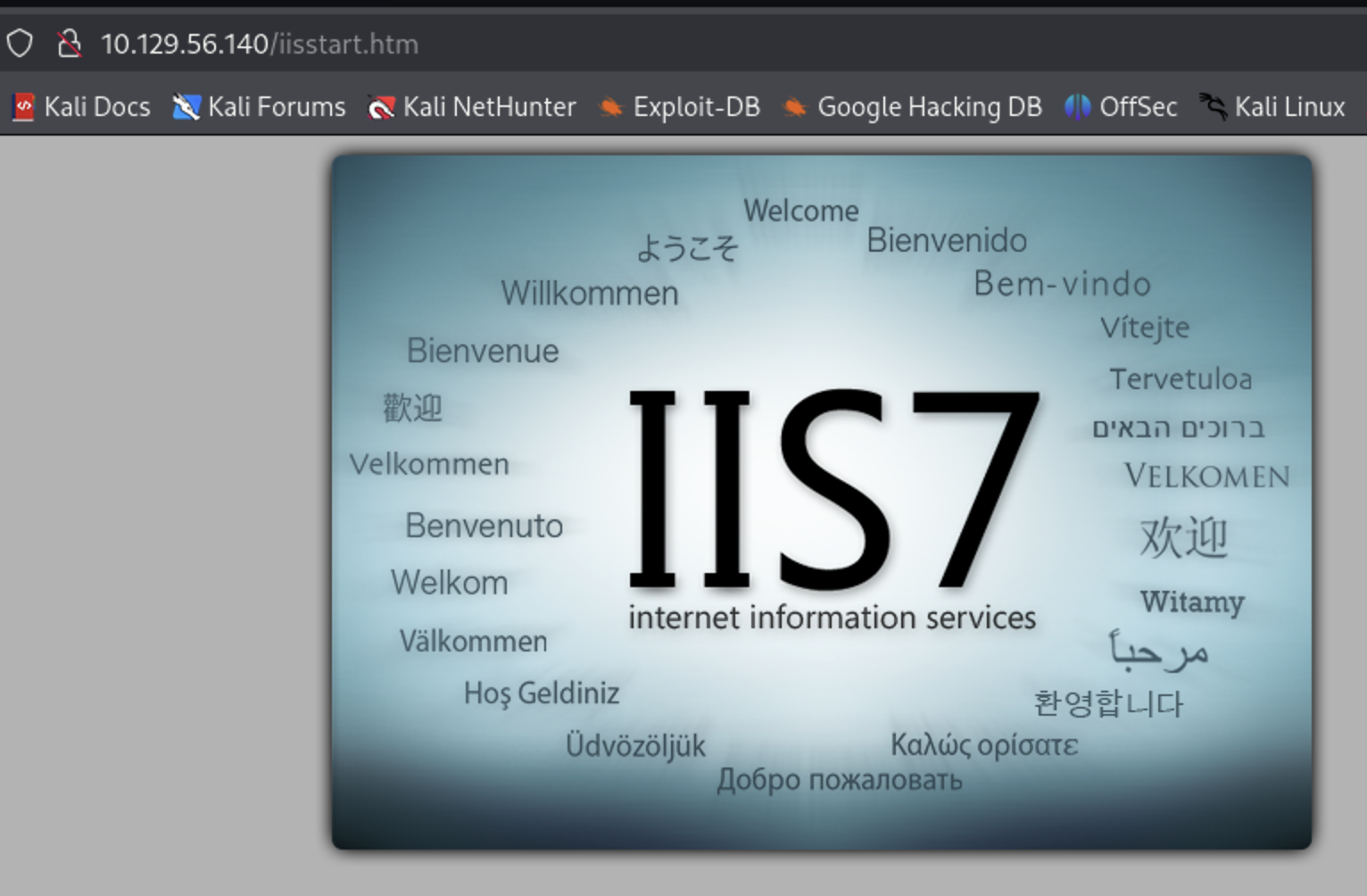Open the Kali Linux bookmark

1272,107
